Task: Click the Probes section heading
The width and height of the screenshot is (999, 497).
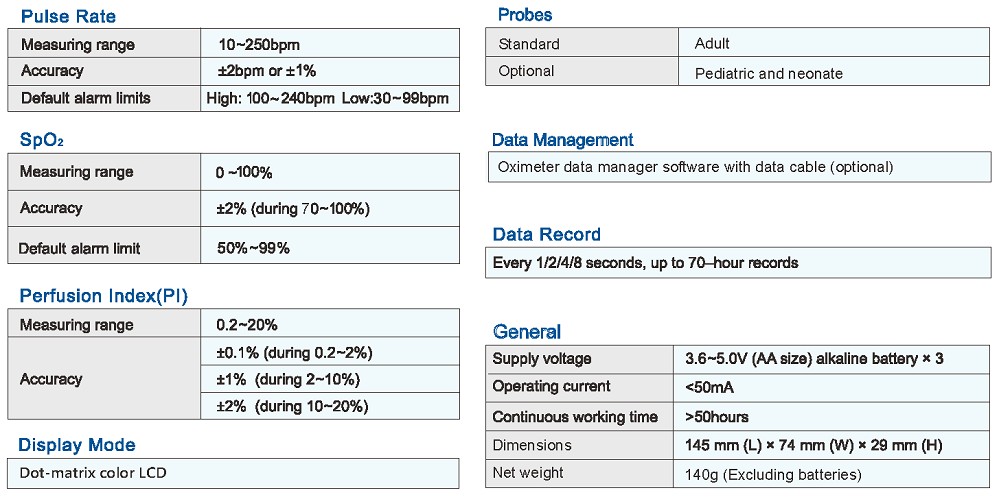Action: (x=525, y=15)
